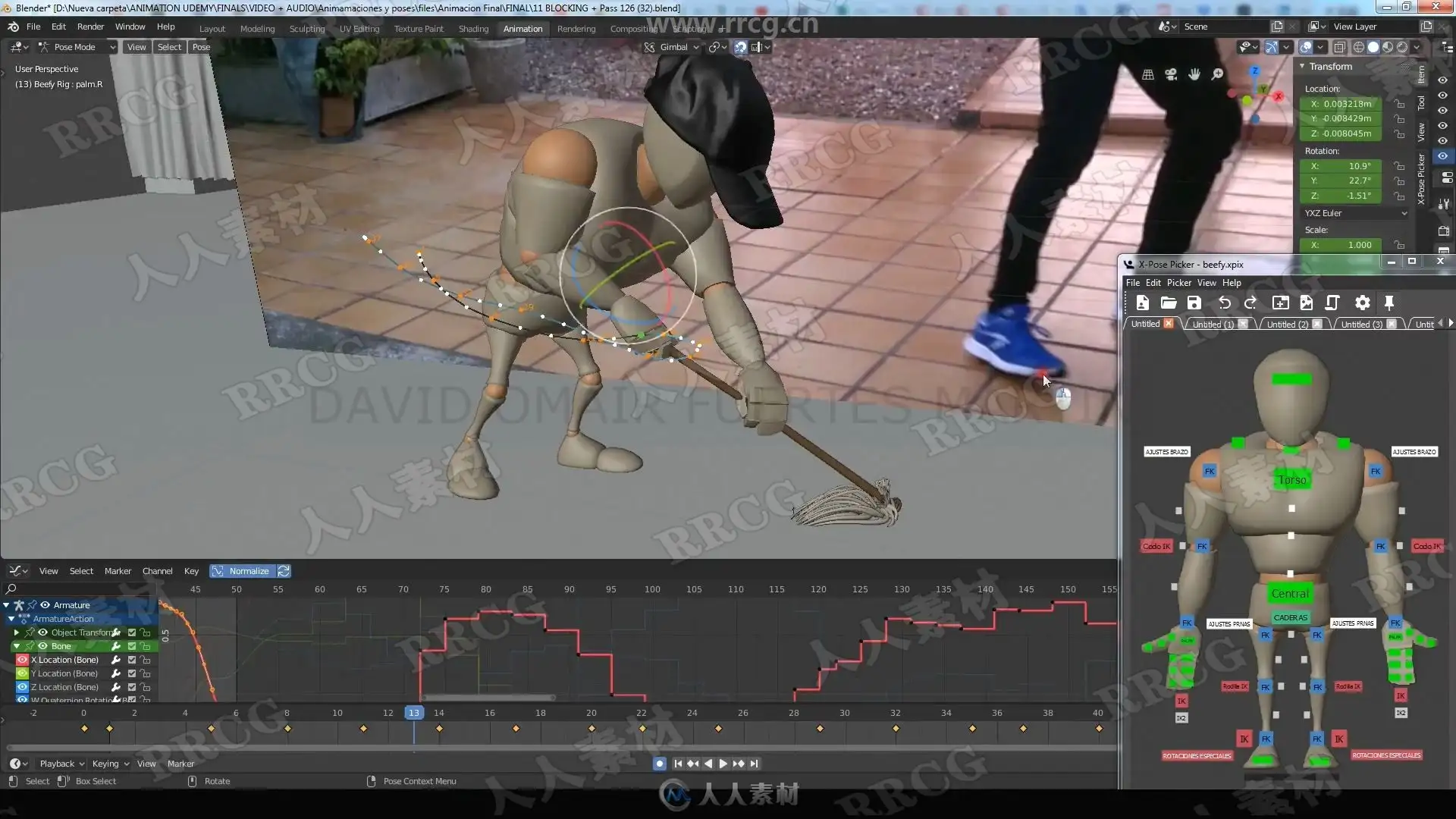Uncheck the Y Location (Bone) checkbox
Viewport: 1456px width, 819px height.
(132, 673)
